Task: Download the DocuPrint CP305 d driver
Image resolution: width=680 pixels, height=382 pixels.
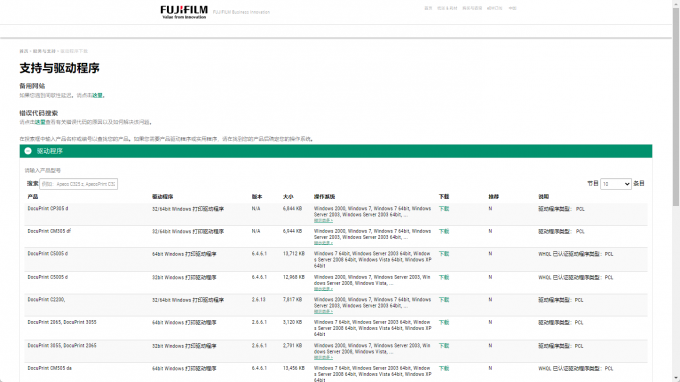Action: coord(444,209)
